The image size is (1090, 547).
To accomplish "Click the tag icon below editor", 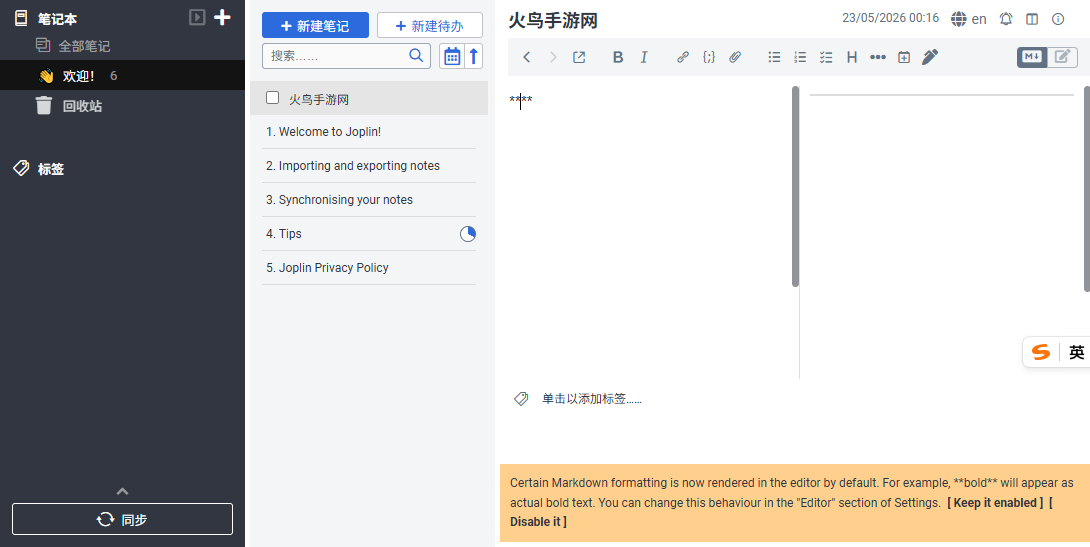I will [x=521, y=399].
